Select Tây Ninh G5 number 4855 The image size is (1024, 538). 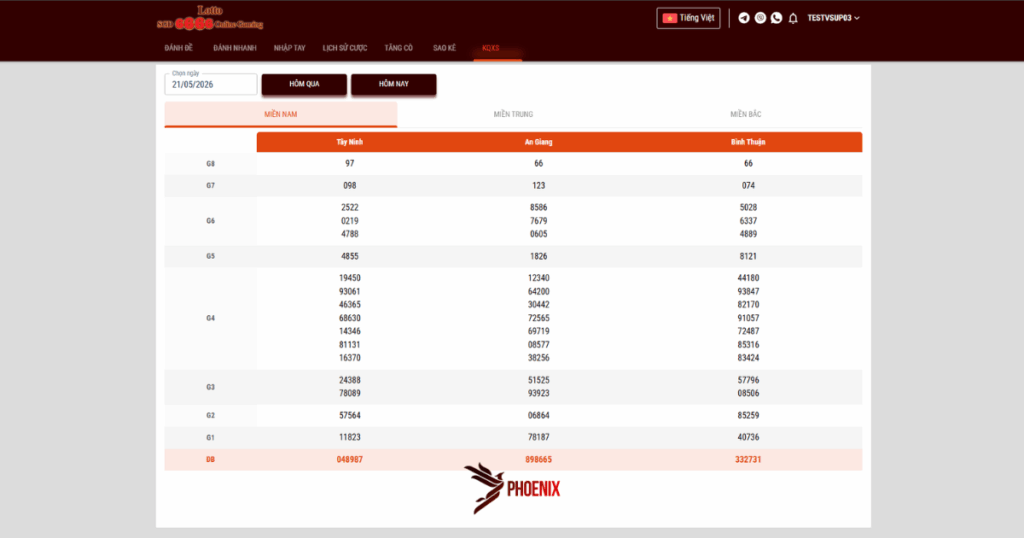coord(349,256)
